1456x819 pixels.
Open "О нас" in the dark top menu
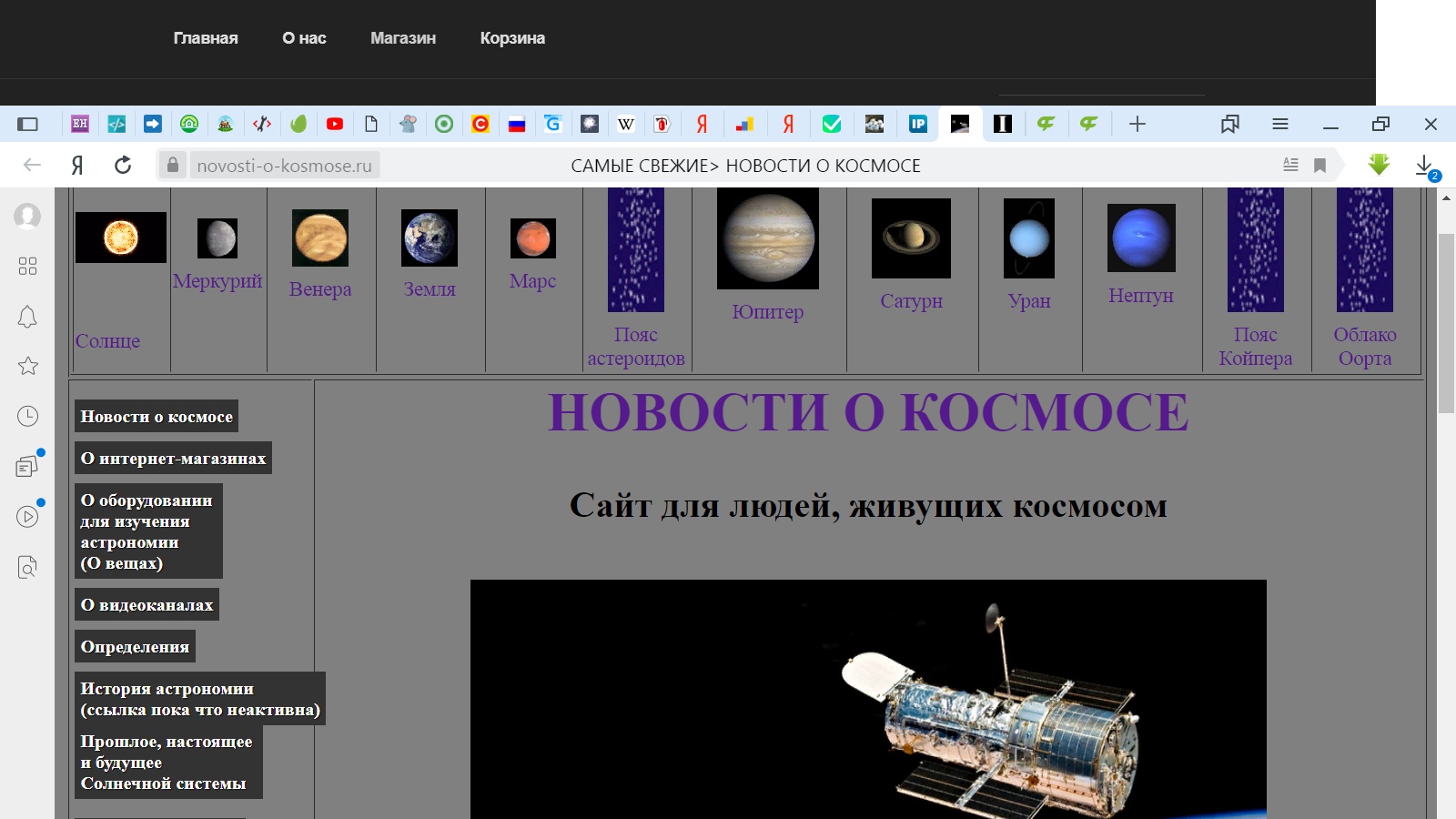304,38
